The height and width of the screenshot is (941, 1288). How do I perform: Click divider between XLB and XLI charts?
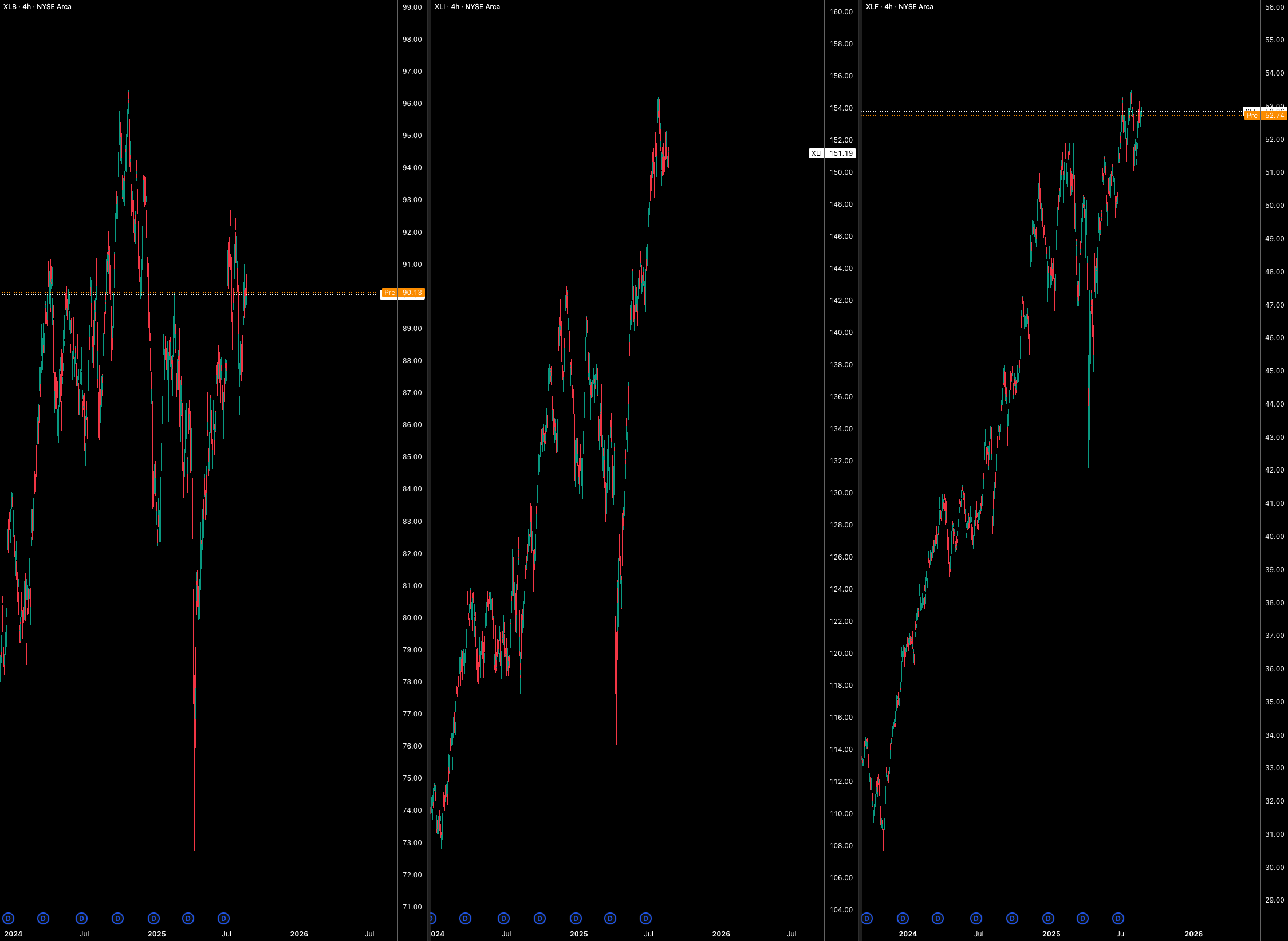coord(428,458)
